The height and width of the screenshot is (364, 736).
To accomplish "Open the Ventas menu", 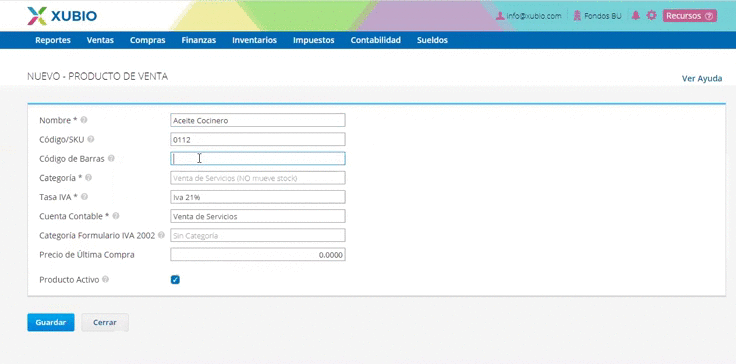I will 100,40.
